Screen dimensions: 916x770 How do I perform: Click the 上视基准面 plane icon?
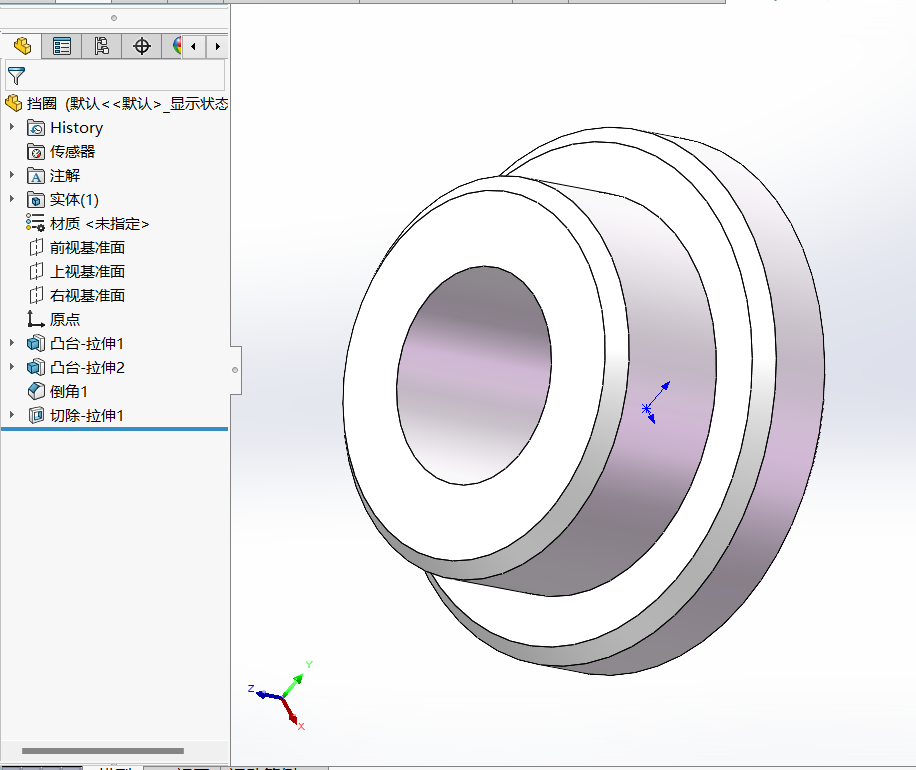point(36,272)
